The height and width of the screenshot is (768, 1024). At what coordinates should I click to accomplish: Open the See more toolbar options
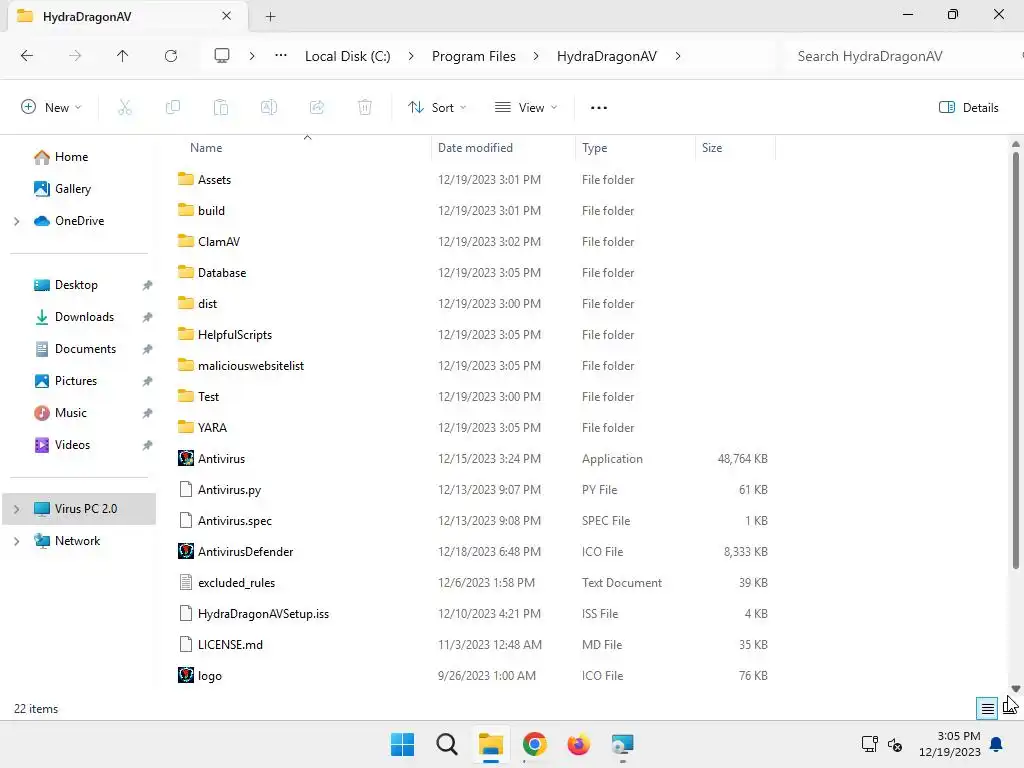[599, 108]
